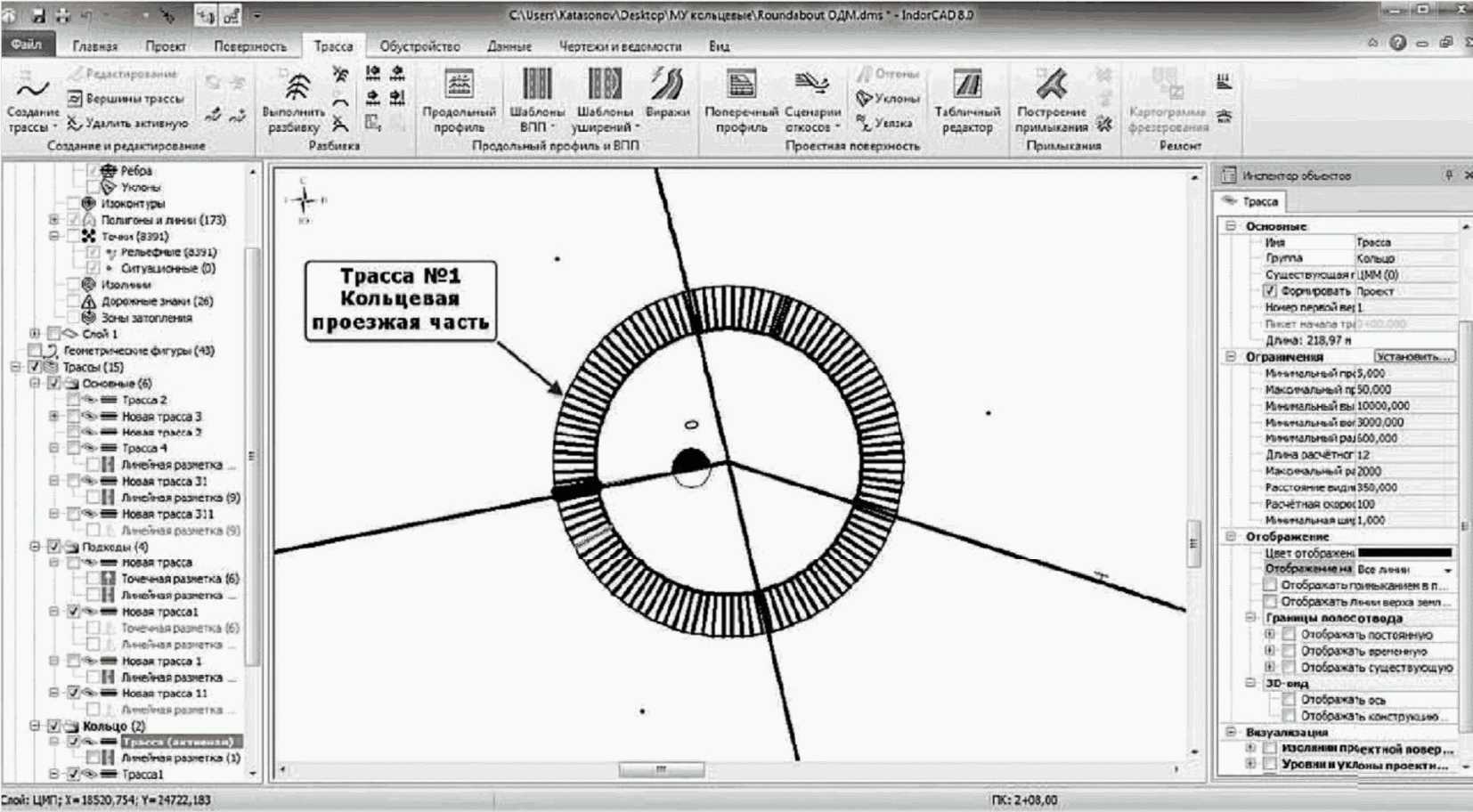Click Шаблоны уширений icon
Image resolution: width=1473 pixels, height=812 pixels.
[x=605, y=87]
